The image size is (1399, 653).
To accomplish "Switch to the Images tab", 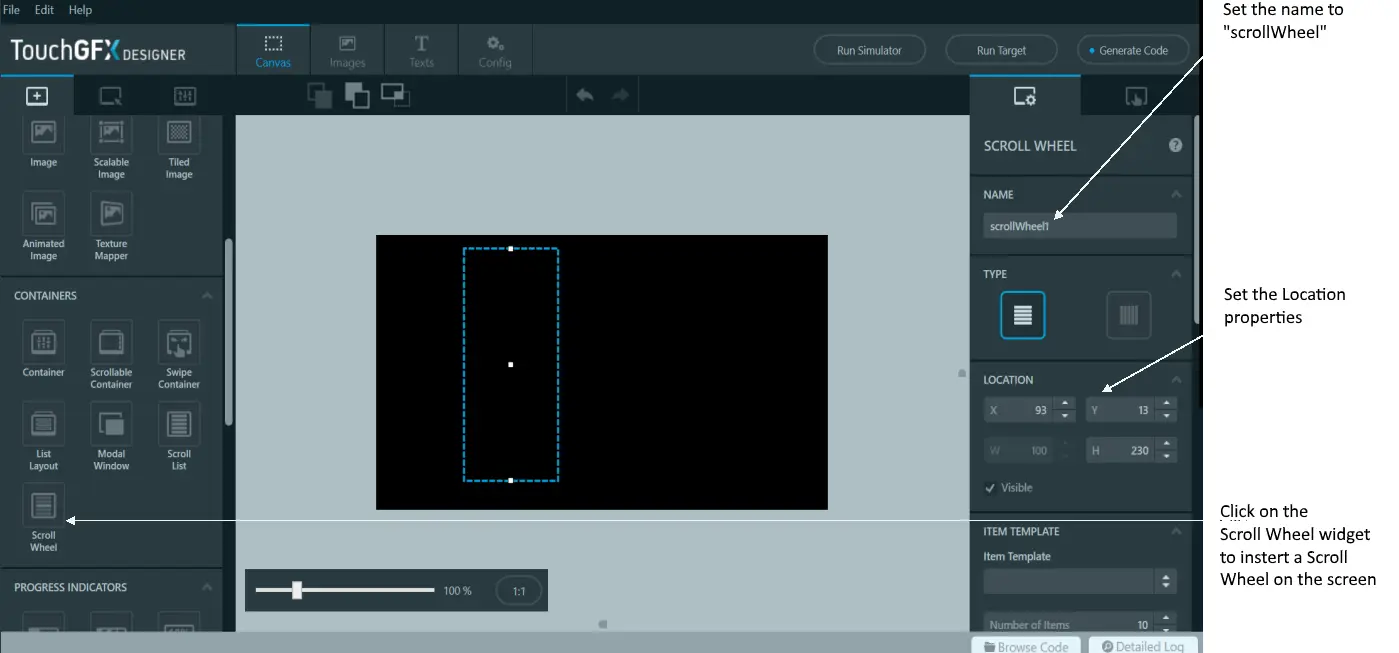I will click(x=347, y=50).
